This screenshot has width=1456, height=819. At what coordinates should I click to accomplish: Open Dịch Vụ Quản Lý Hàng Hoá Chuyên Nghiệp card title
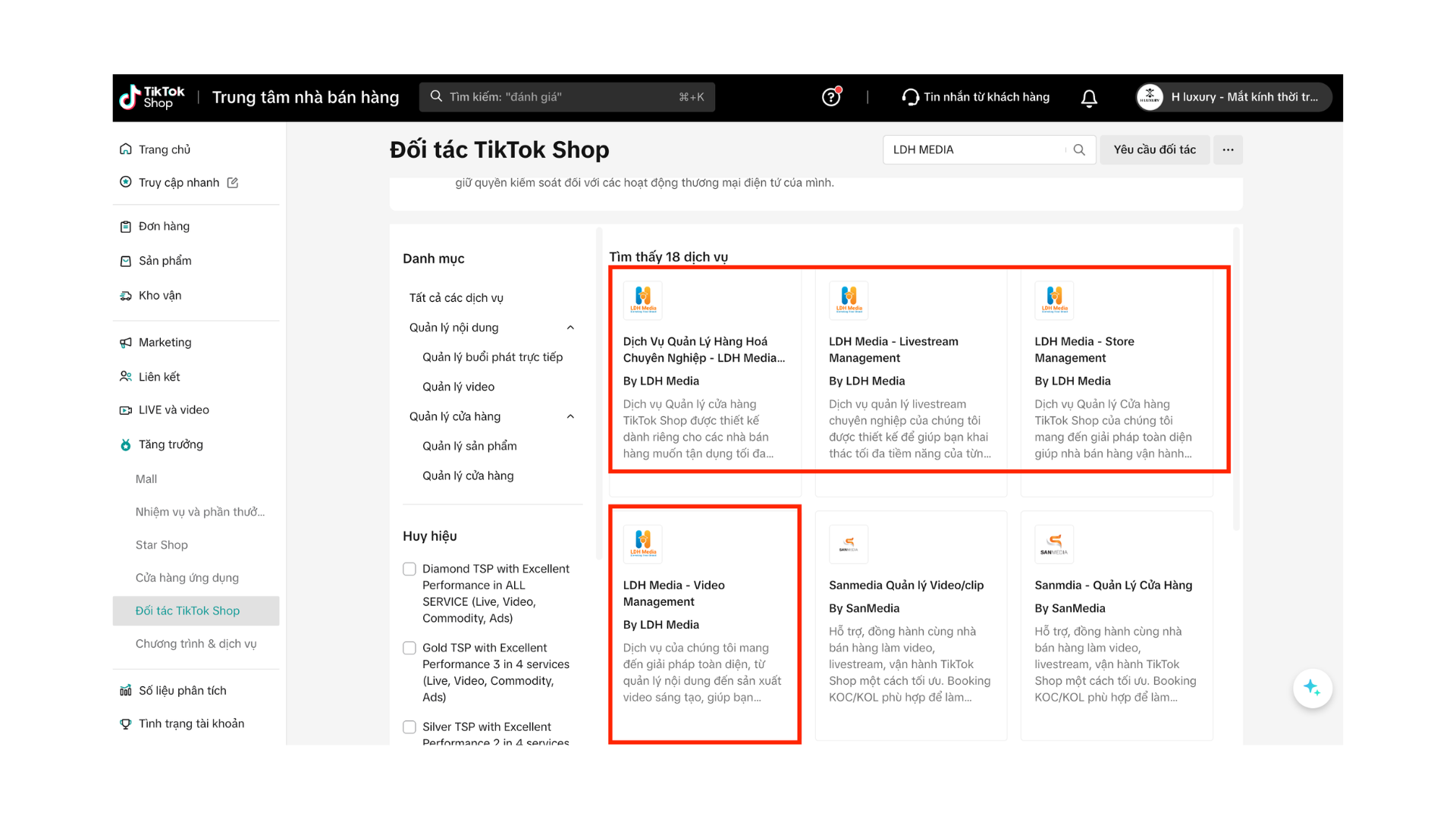tap(704, 350)
